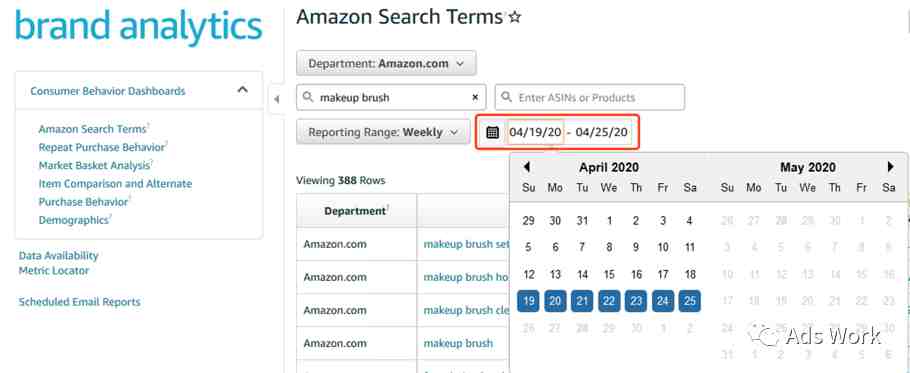
Task: Open Scheduled Email Reports
Action: coord(80,302)
